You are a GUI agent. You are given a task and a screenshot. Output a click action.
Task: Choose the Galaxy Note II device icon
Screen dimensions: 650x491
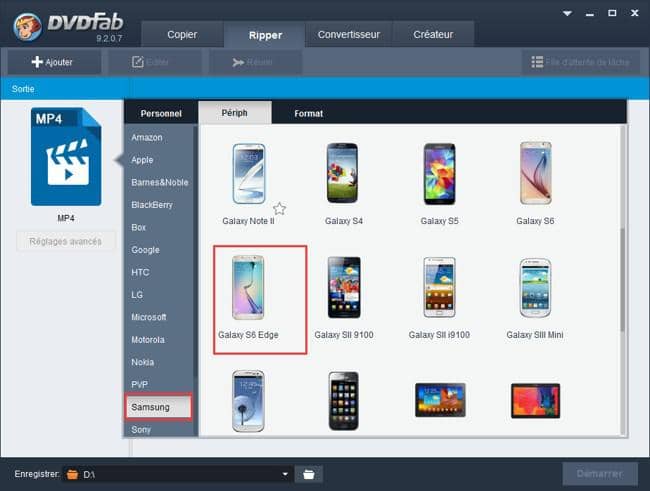tap(248, 174)
